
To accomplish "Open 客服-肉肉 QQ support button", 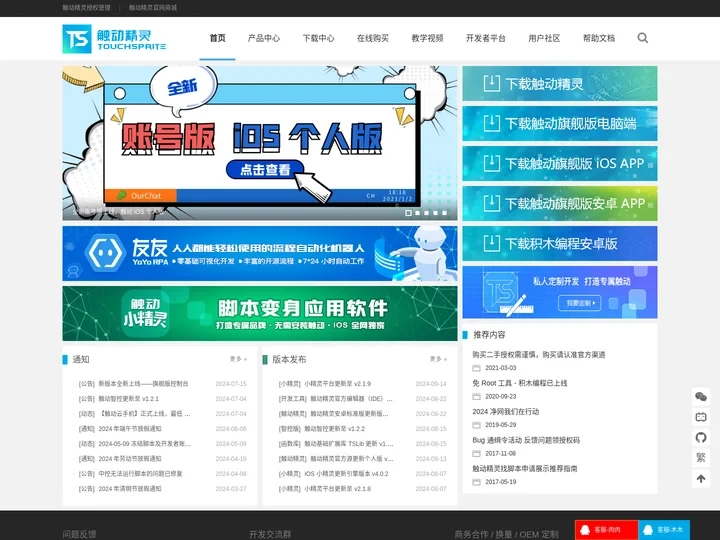I will [x=606, y=530].
